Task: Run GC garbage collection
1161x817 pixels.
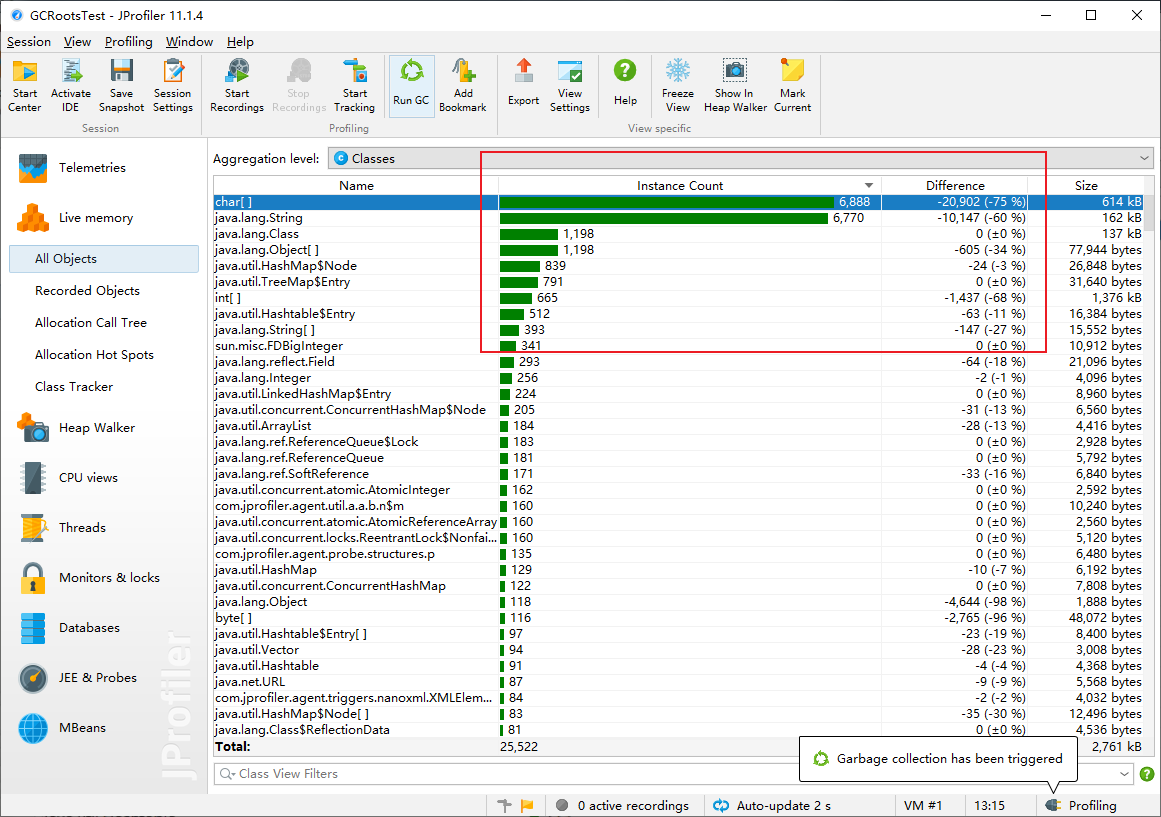Action: click(x=411, y=86)
